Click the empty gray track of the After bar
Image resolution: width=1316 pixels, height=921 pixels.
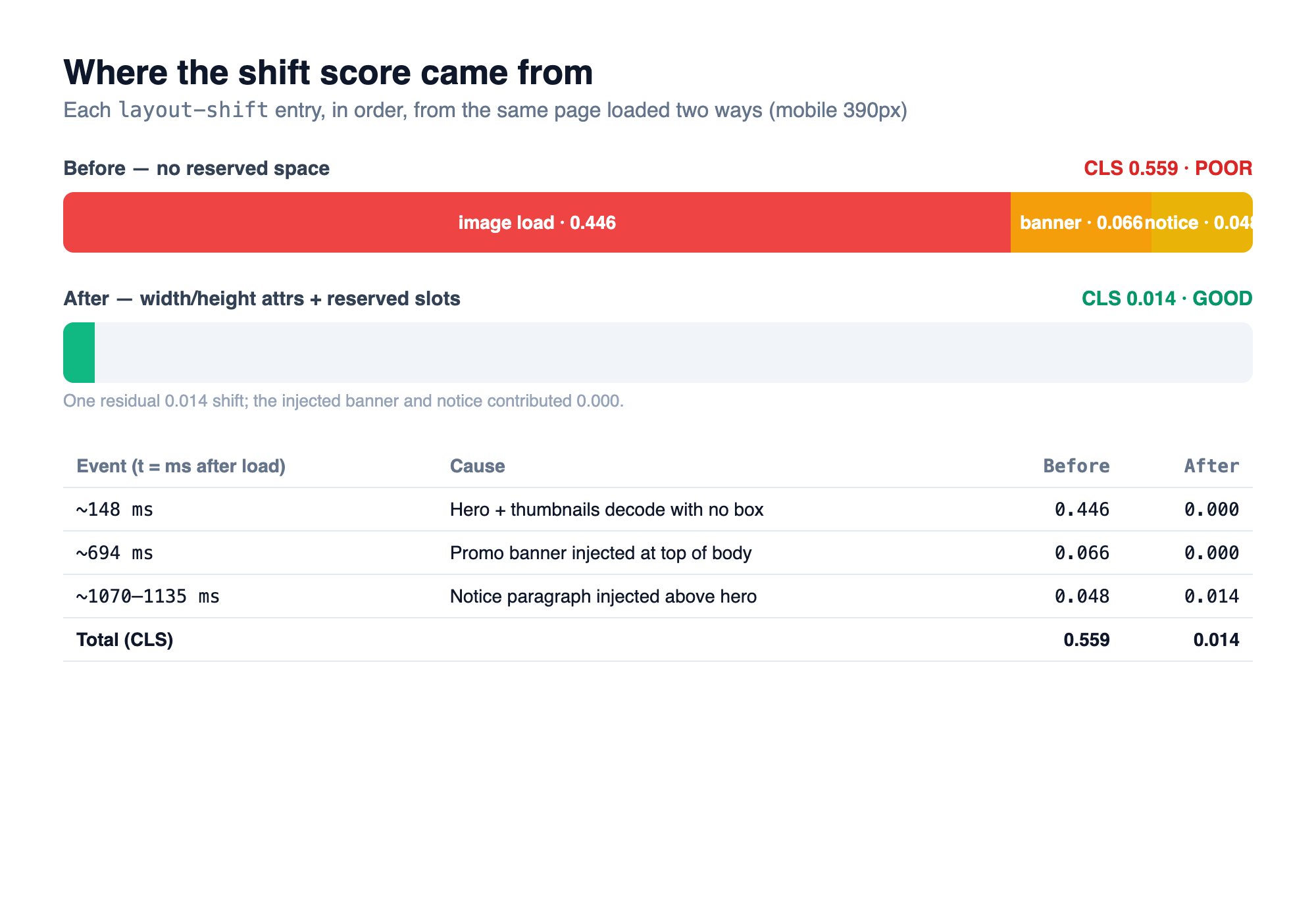click(674, 353)
